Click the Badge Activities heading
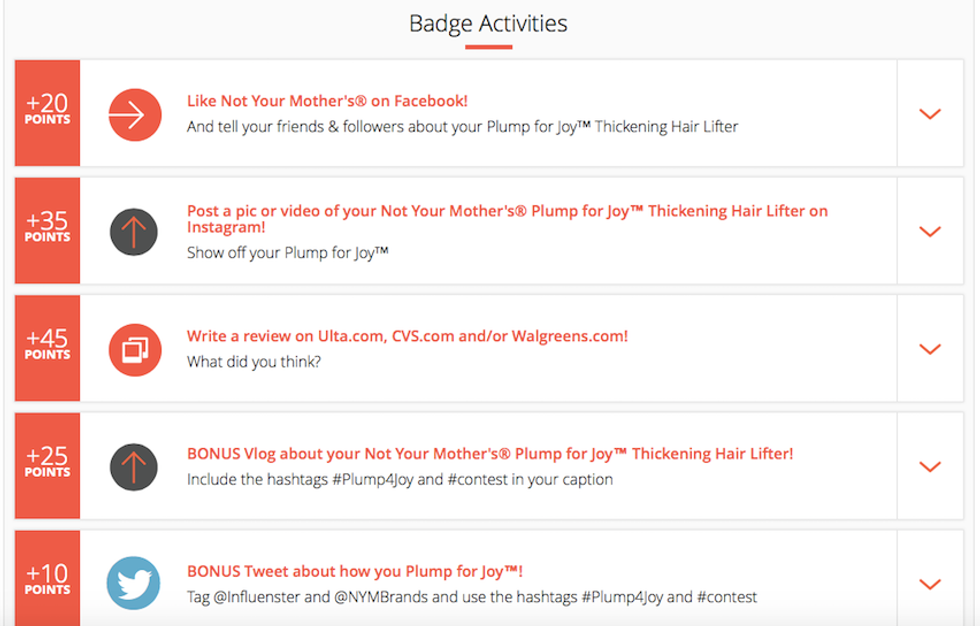980x626 pixels. tap(488, 23)
